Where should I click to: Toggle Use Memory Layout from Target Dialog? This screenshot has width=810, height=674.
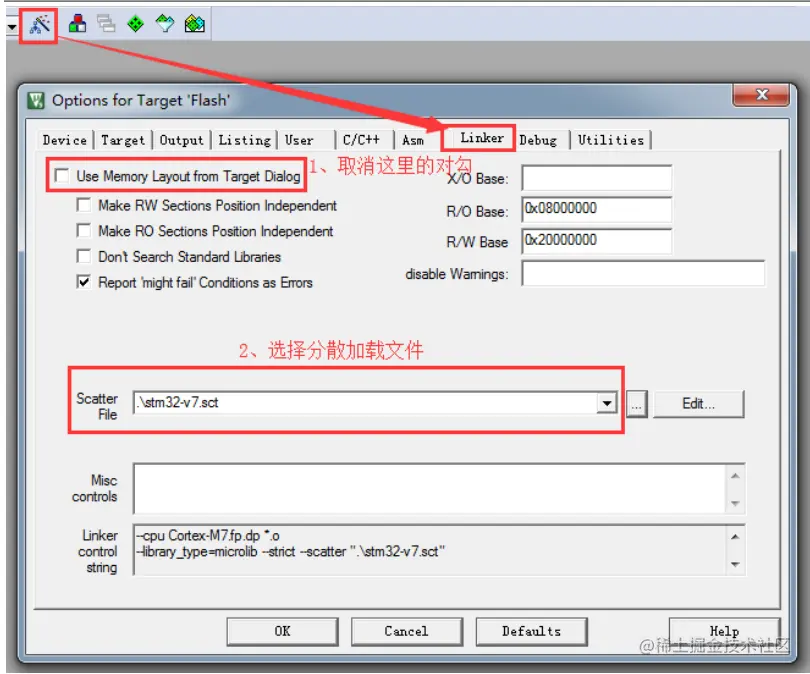[62, 176]
